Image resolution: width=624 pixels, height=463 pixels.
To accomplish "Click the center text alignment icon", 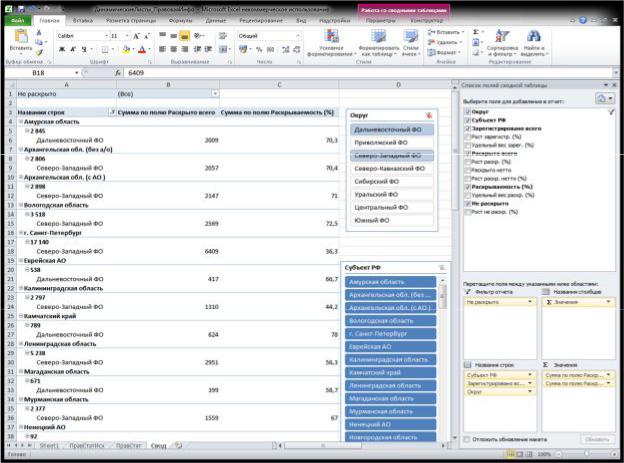I will point(174,49).
